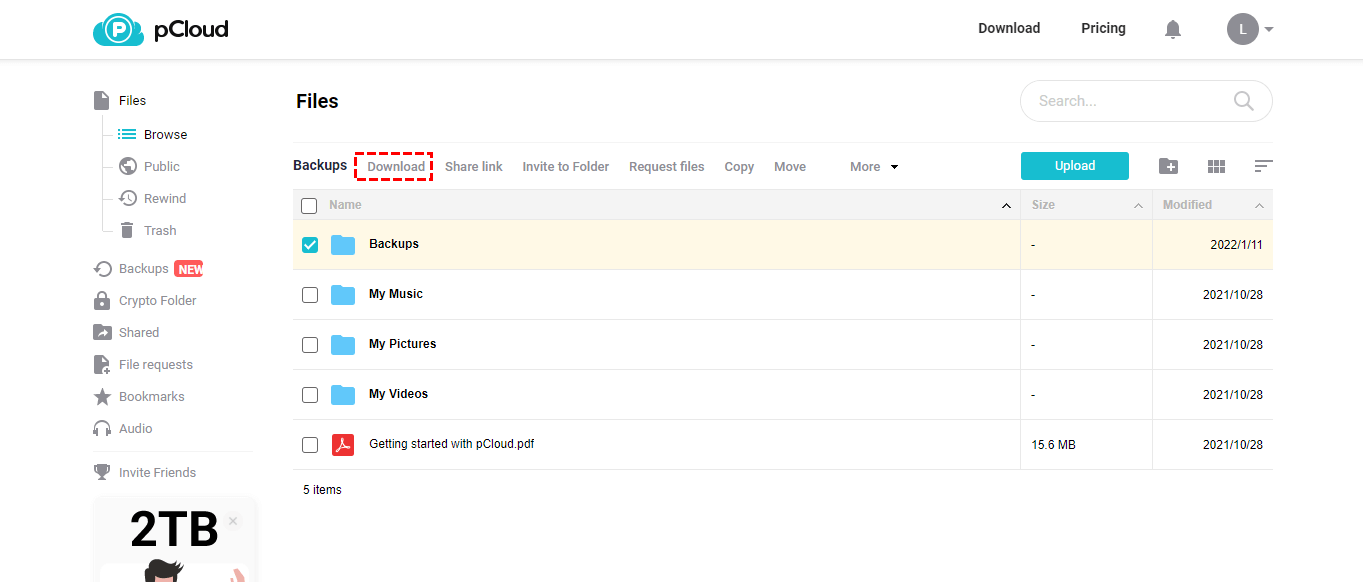Toggle the select-all checkbox in header
The image size is (1363, 582).
click(309, 205)
